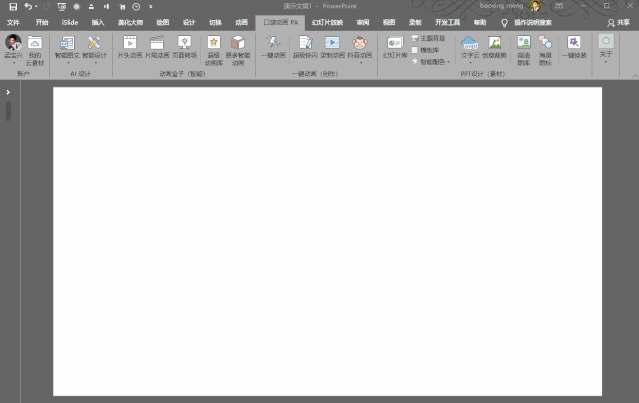The width and height of the screenshot is (639, 403).
Task: Click the Undo arrow icon
Action: tap(28, 7)
